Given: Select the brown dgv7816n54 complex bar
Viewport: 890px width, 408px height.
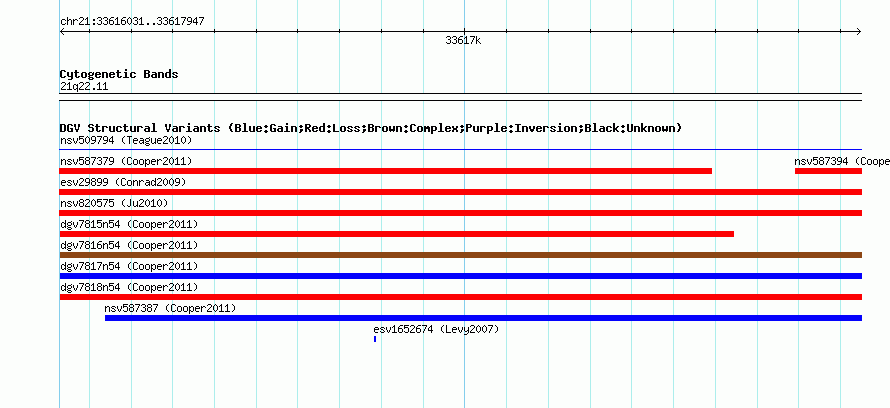Looking at the screenshot, I should [460, 255].
